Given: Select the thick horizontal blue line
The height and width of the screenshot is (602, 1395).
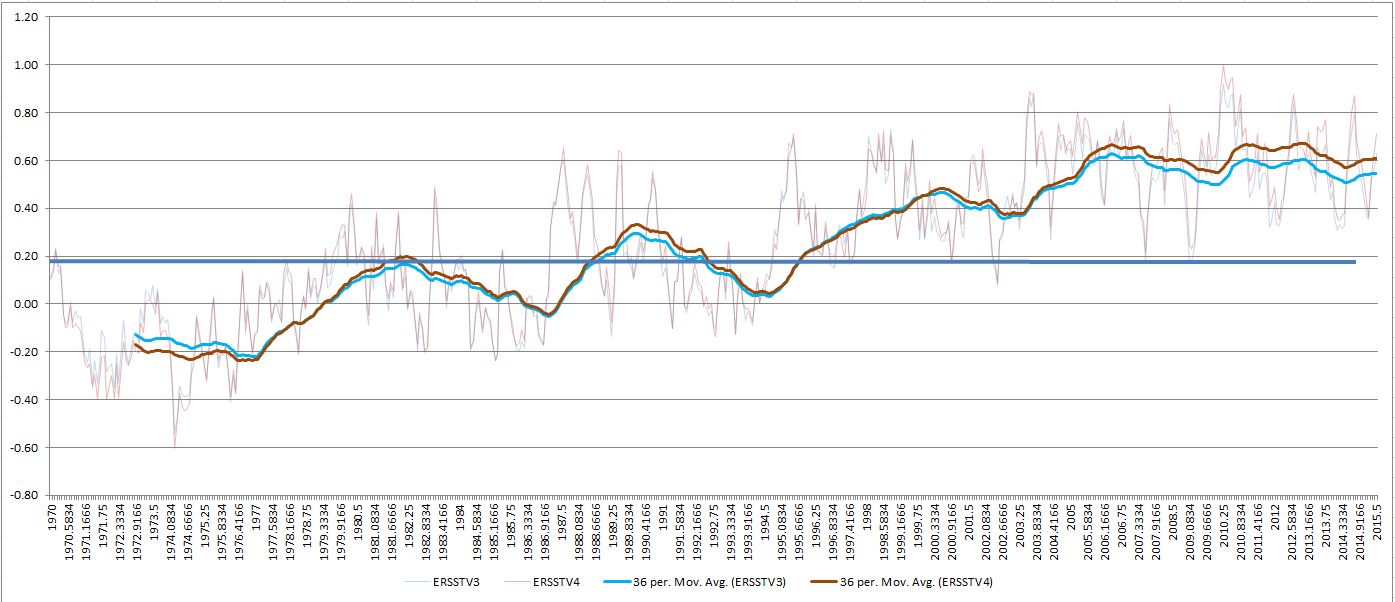Looking at the screenshot, I should point(704,261).
